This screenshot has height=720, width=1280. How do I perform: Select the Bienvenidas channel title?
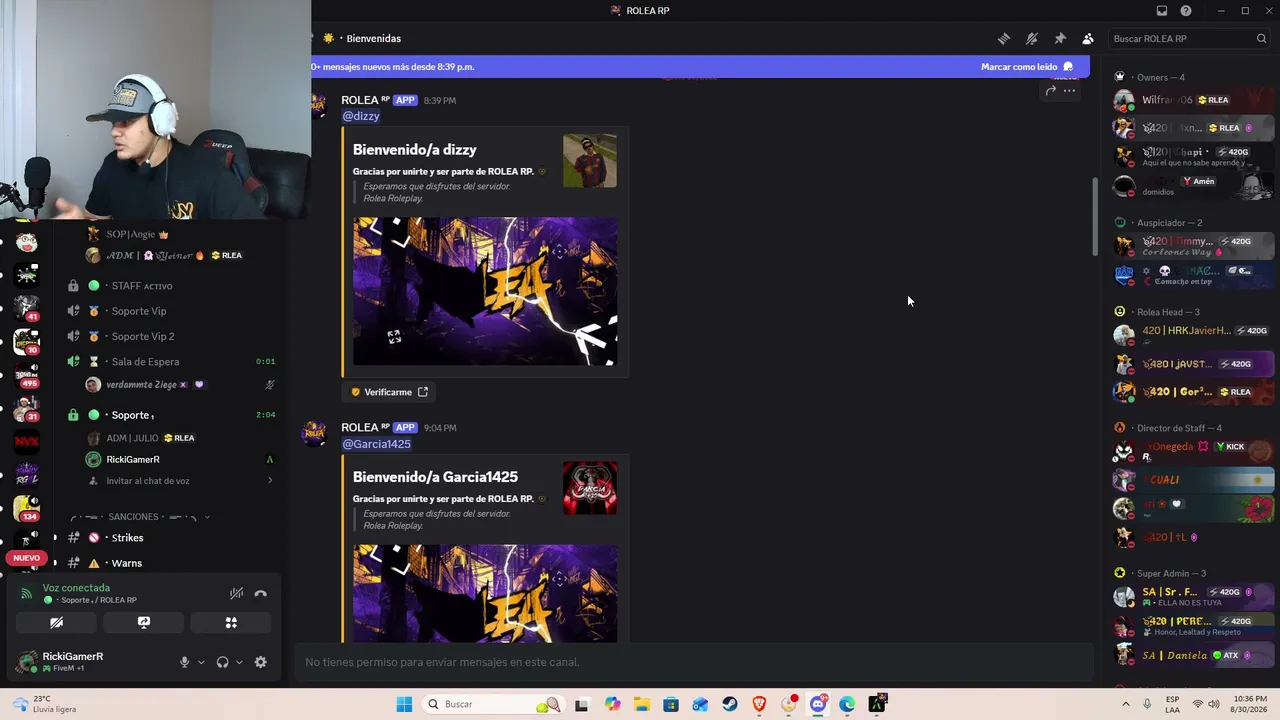[374, 39]
